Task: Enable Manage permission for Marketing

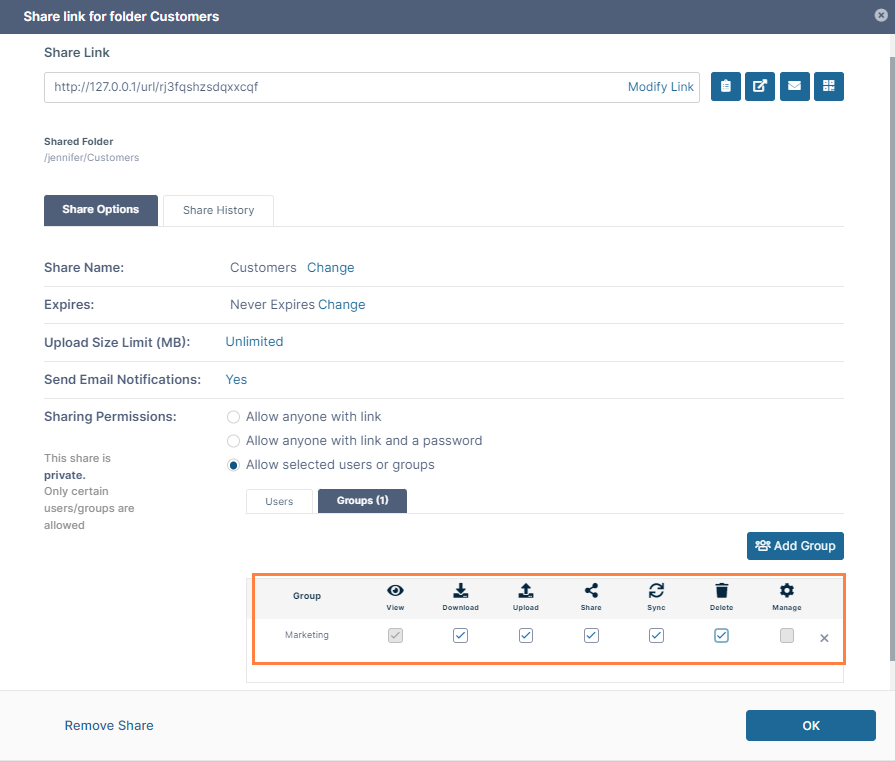Action: (x=787, y=635)
